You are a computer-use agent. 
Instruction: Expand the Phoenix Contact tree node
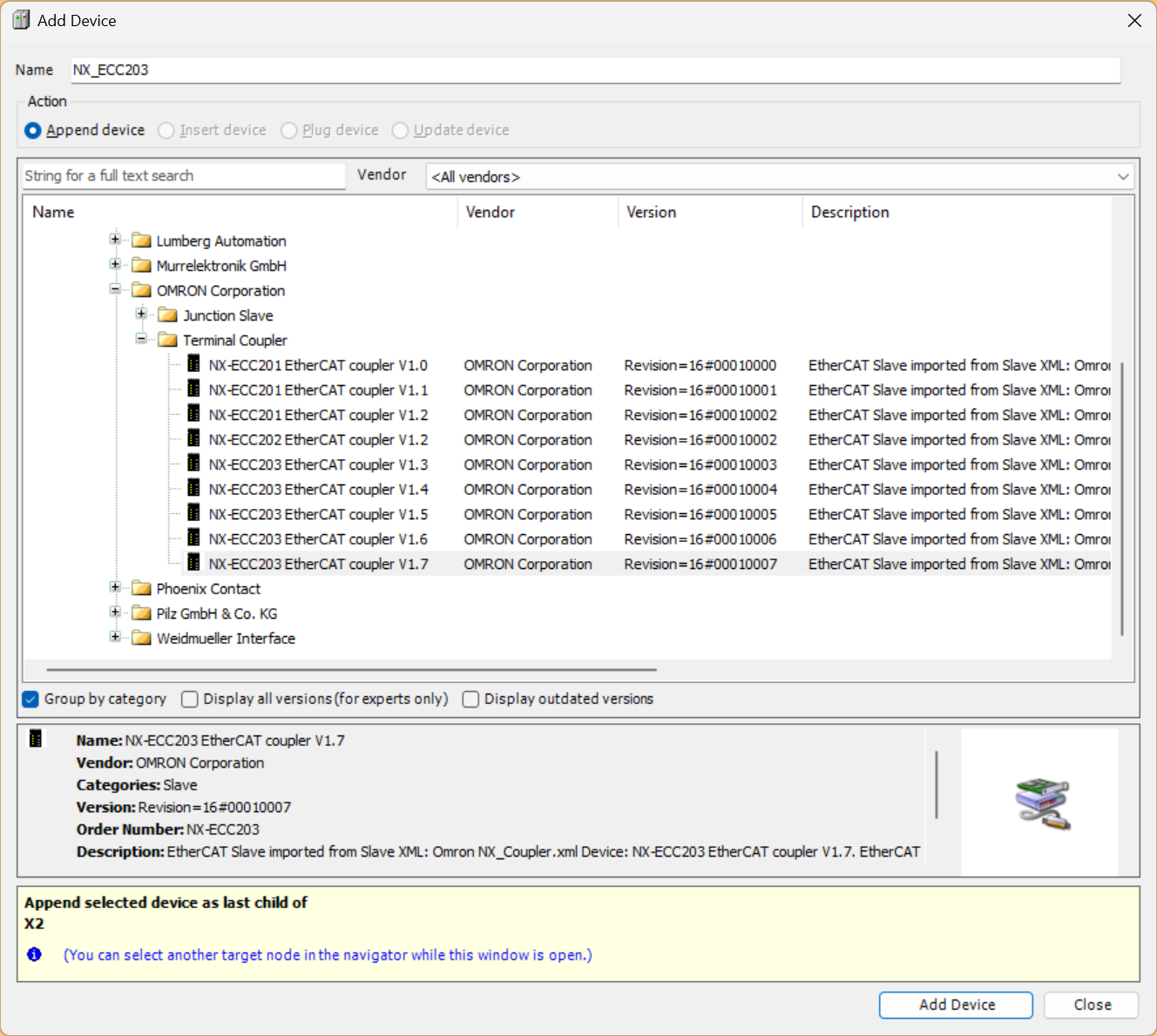point(115,586)
